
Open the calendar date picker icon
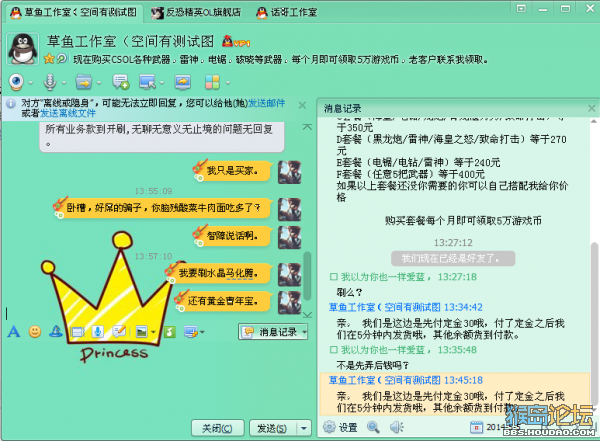pos(476,427)
